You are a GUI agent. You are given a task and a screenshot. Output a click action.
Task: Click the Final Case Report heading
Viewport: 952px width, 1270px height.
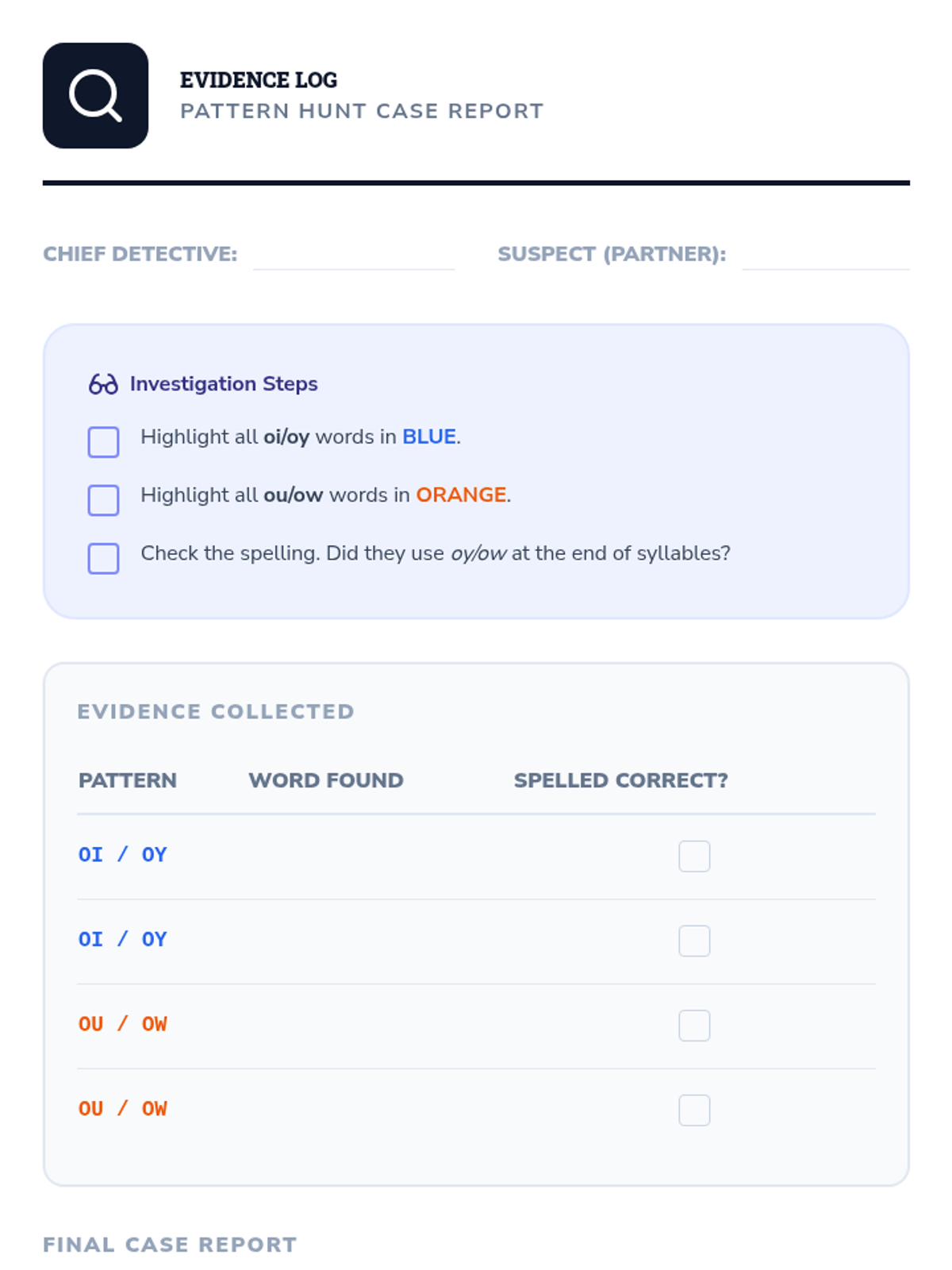point(170,1245)
